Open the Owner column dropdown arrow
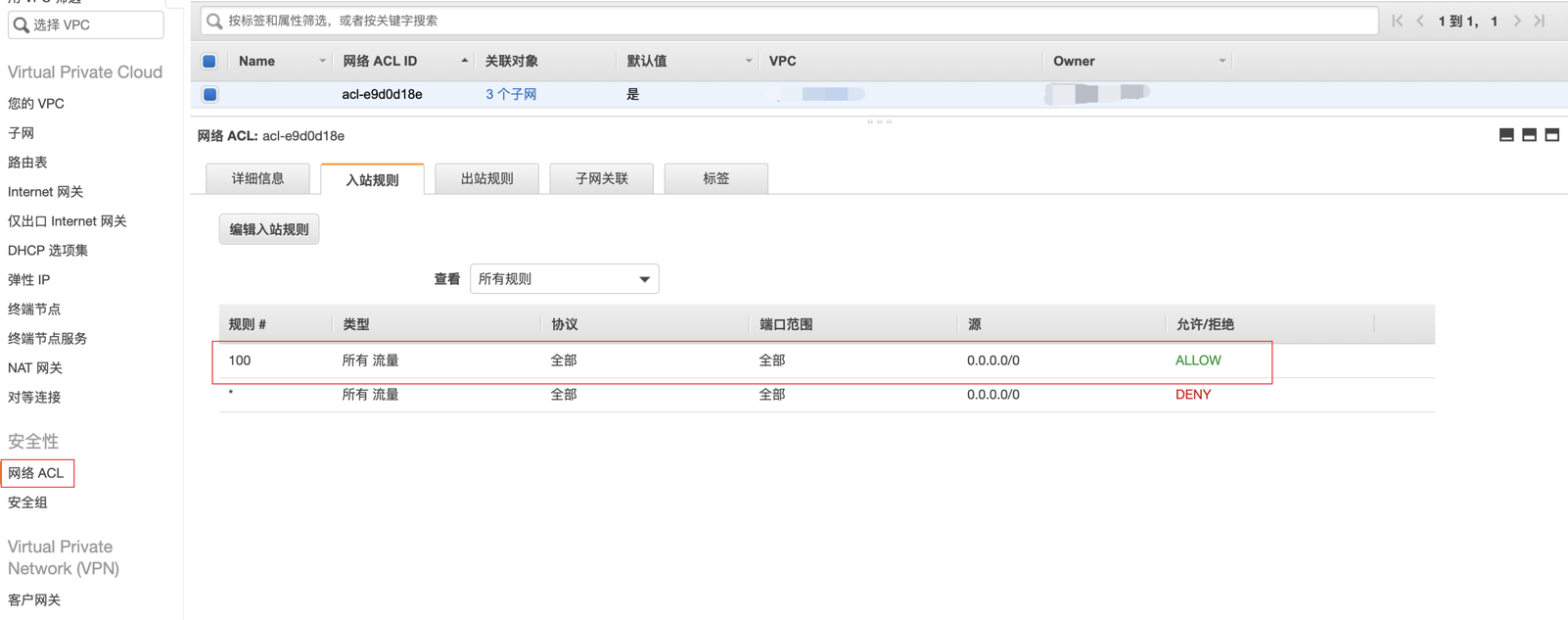The image size is (1568, 620). [1222, 61]
